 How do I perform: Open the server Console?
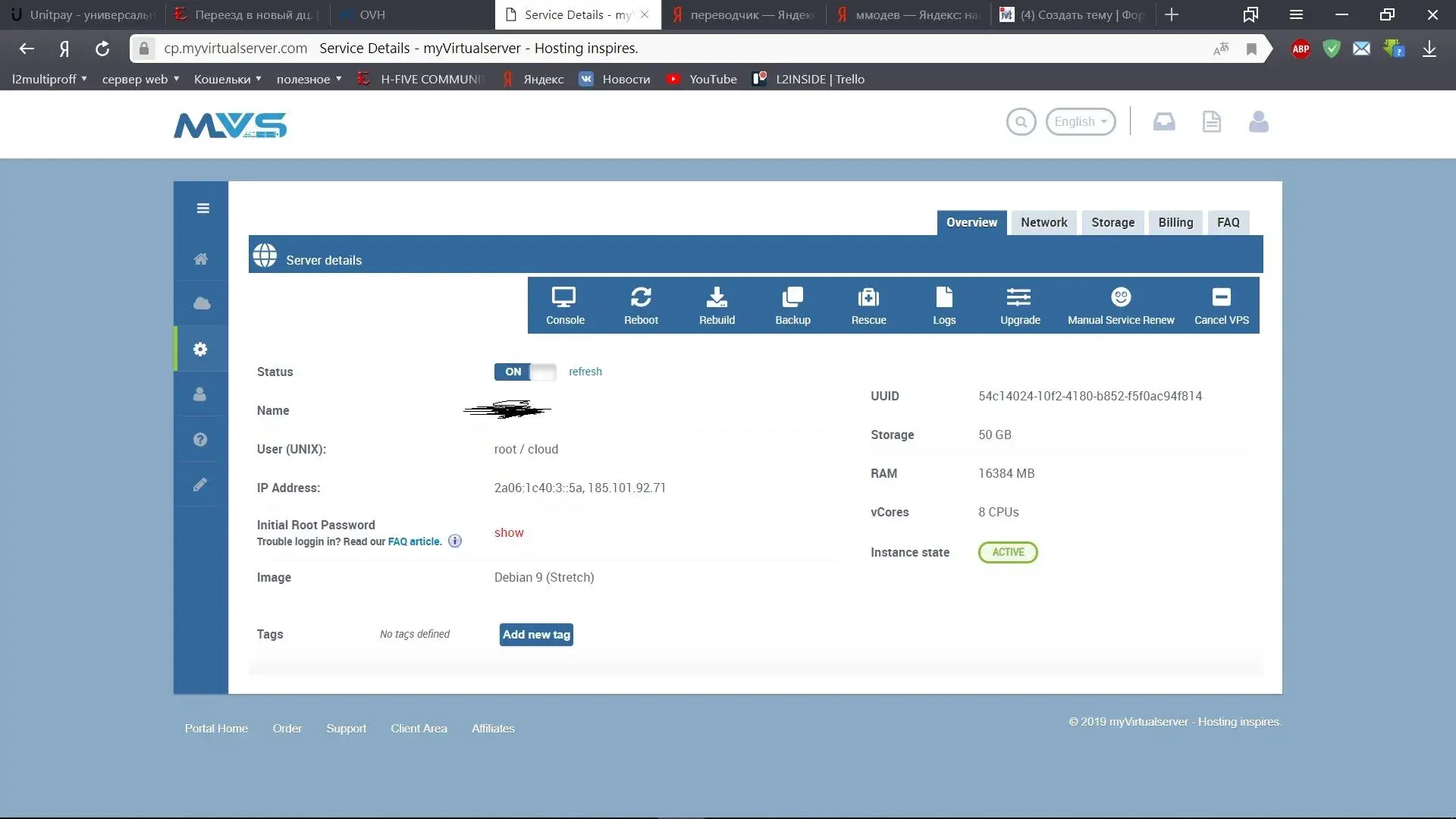(565, 306)
